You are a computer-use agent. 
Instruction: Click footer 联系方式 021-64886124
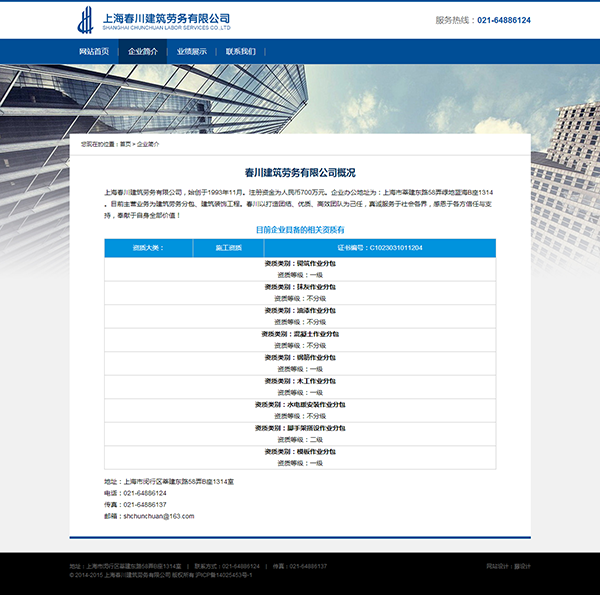click(x=227, y=566)
